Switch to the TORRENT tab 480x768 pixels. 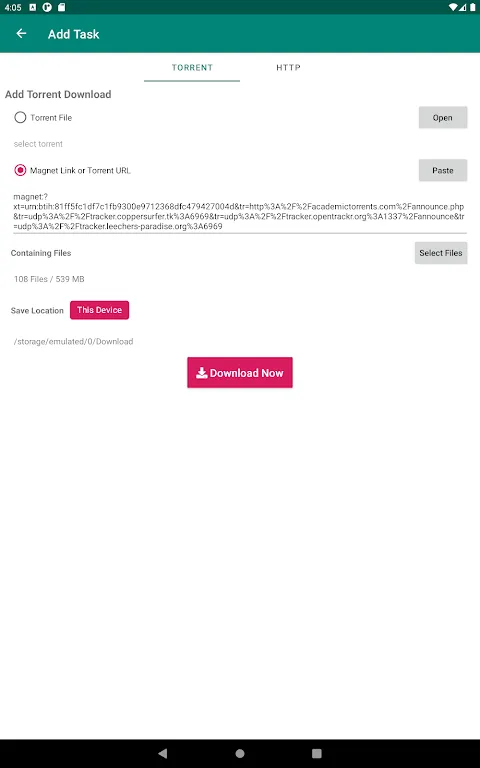(192, 68)
